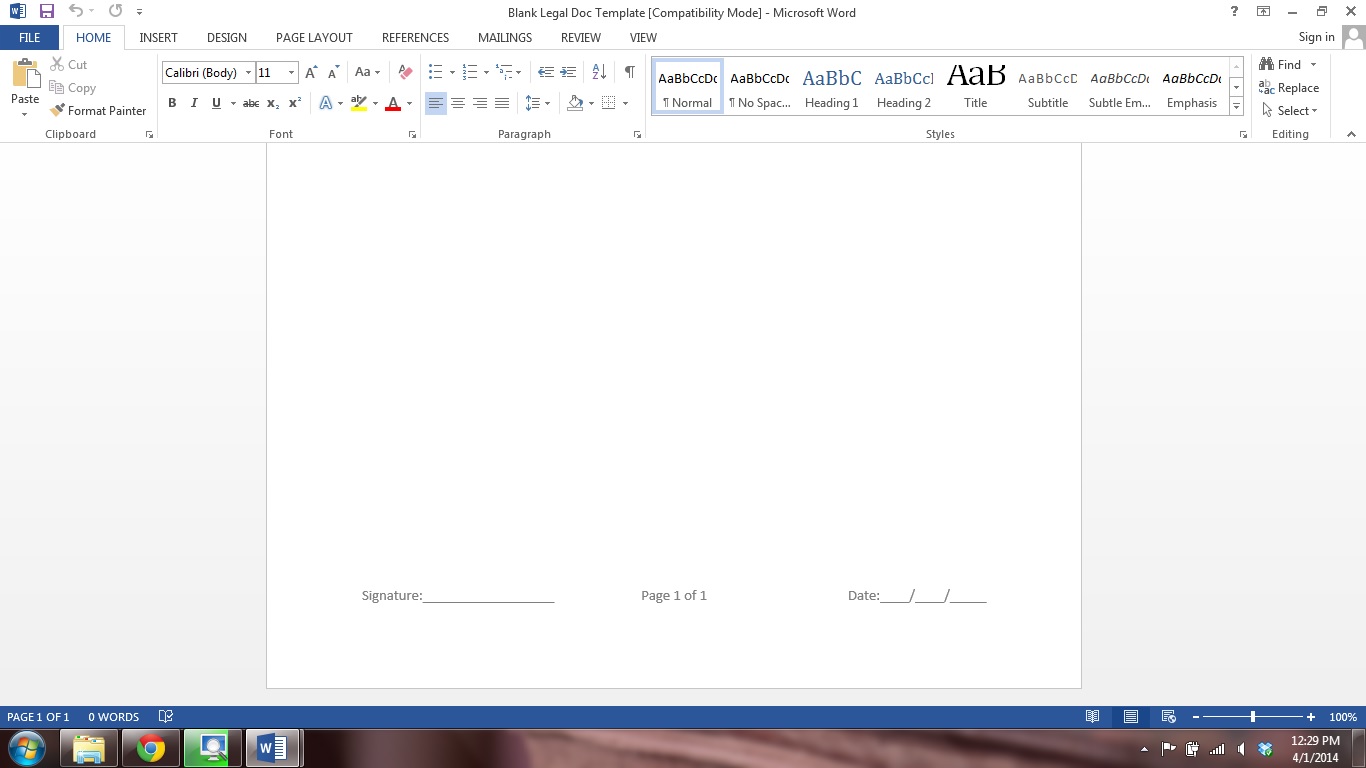
Task: Switch to Read Mode view
Action: 1093,716
